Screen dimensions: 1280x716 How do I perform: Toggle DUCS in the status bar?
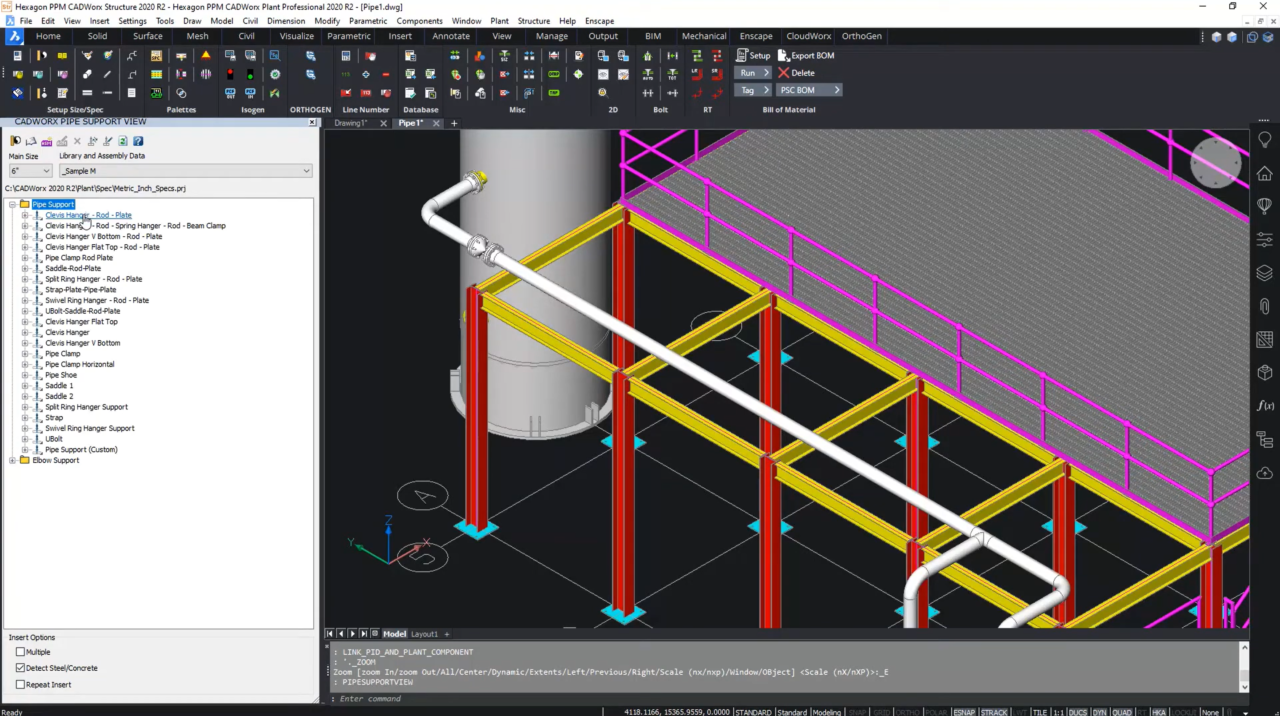pos(1078,712)
